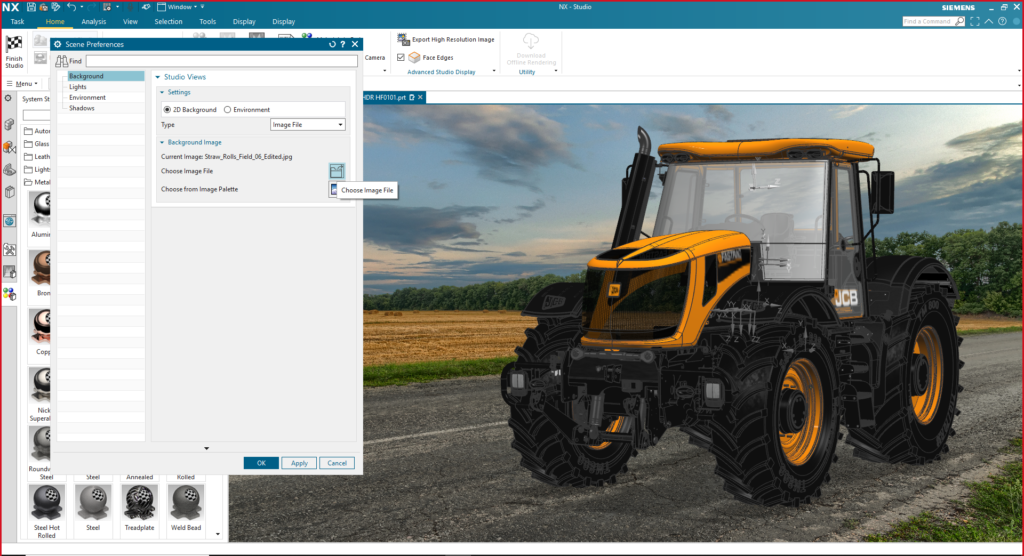Open the Glass materials folder
This screenshot has height=556, width=1024.
37,144
